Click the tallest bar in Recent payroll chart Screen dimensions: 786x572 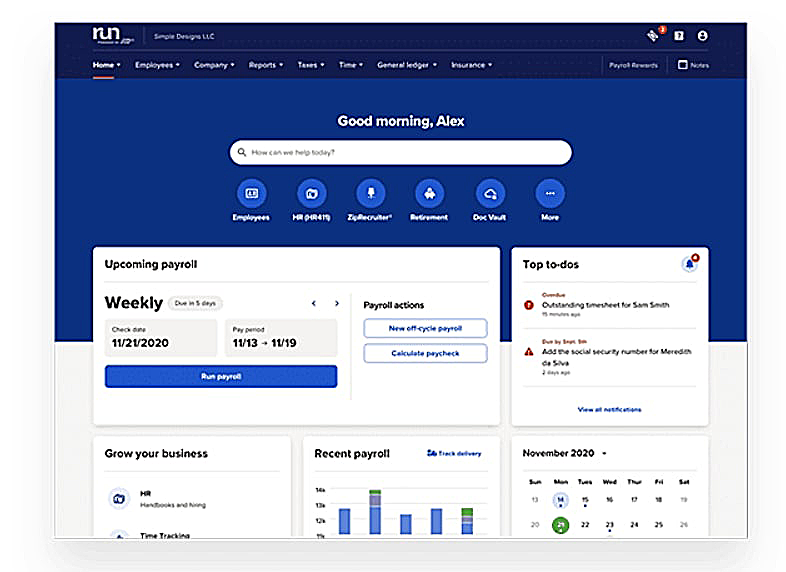(375, 512)
